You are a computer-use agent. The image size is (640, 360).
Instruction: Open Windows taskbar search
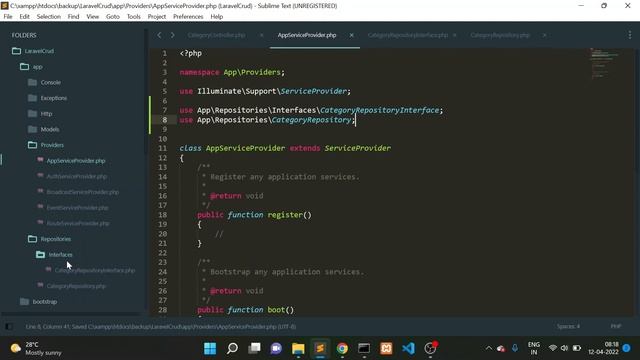click(x=232, y=349)
